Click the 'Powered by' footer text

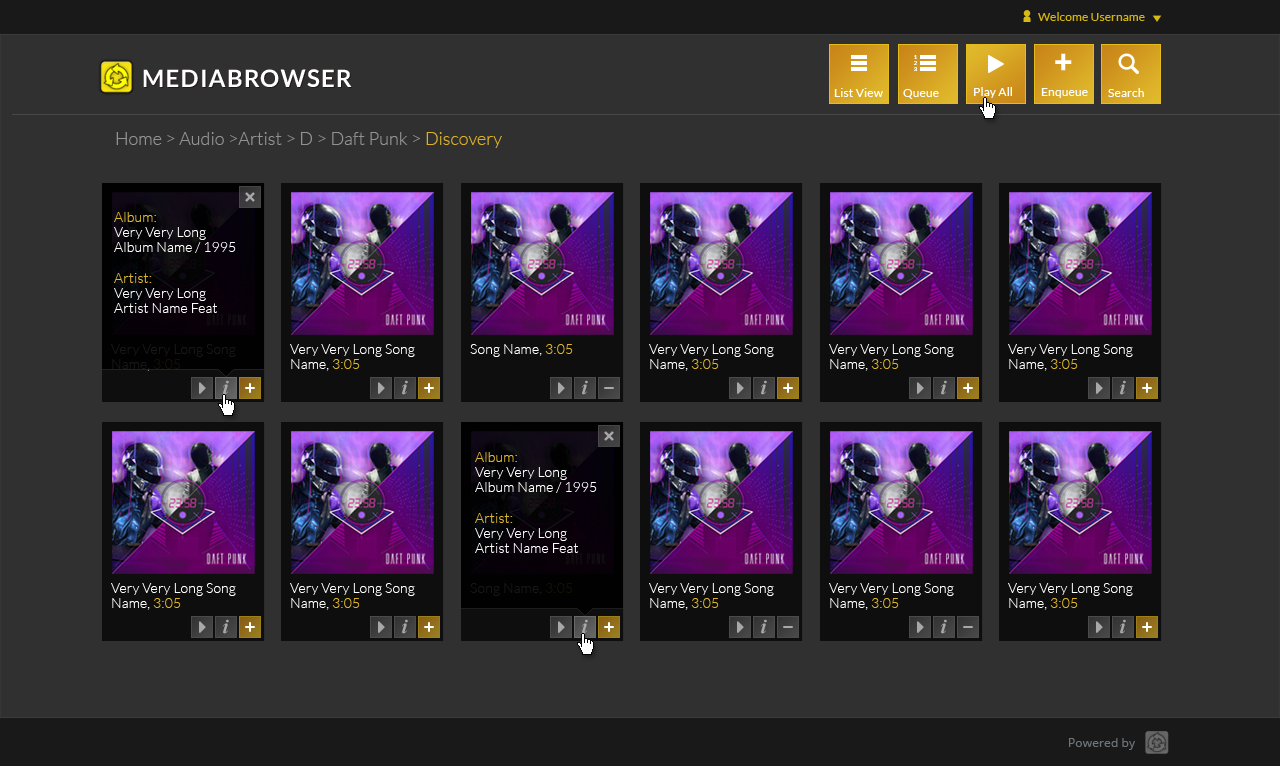coord(1101,743)
